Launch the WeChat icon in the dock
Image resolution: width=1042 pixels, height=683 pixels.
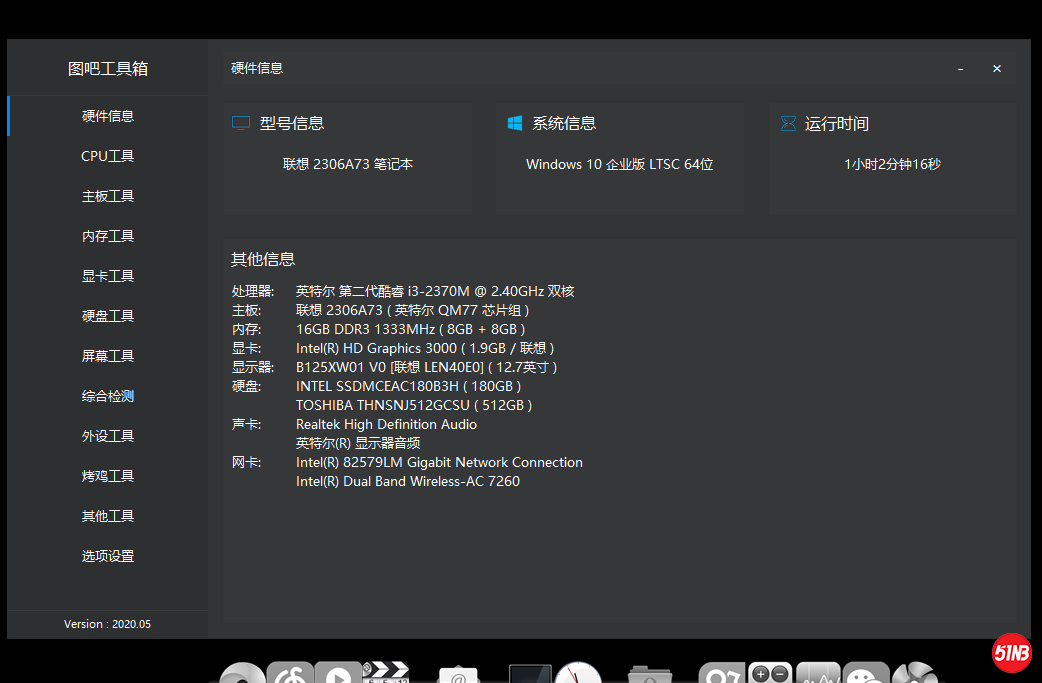[x=866, y=673]
